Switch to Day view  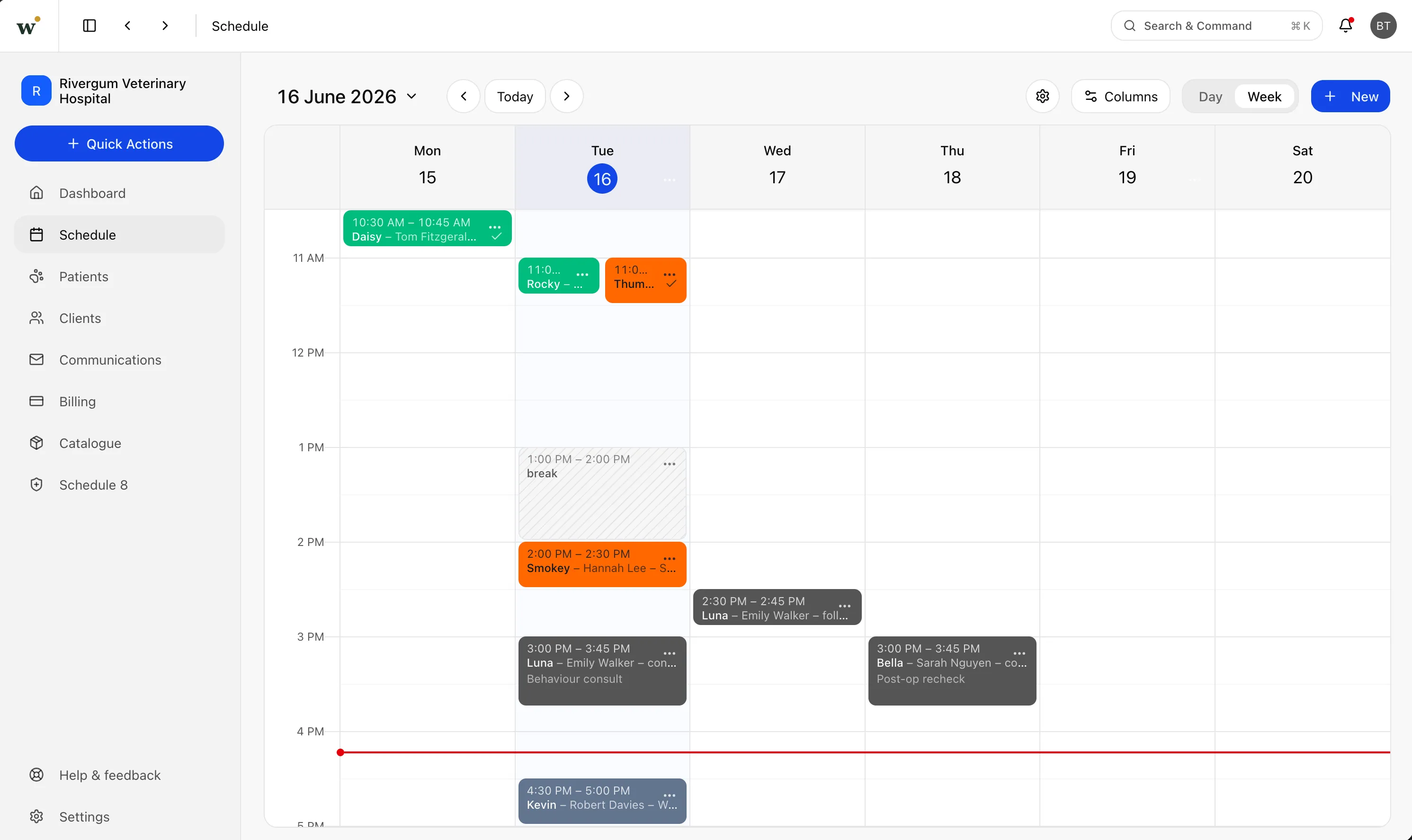click(x=1210, y=96)
